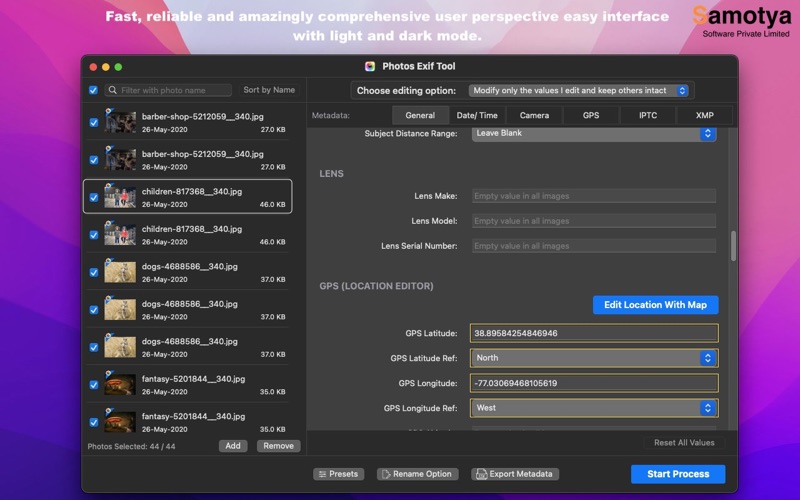The width and height of the screenshot is (800, 500).
Task: Switch to the Date/ Time tab
Action: click(477, 115)
